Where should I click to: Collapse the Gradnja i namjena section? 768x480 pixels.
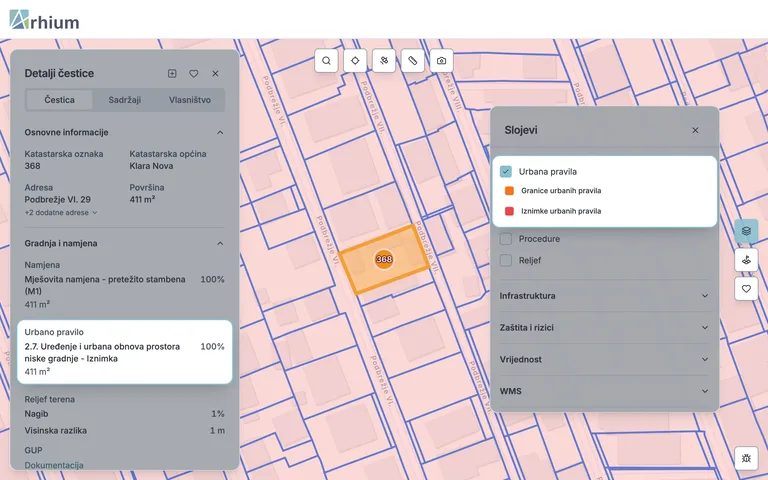(x=220, y=243)
